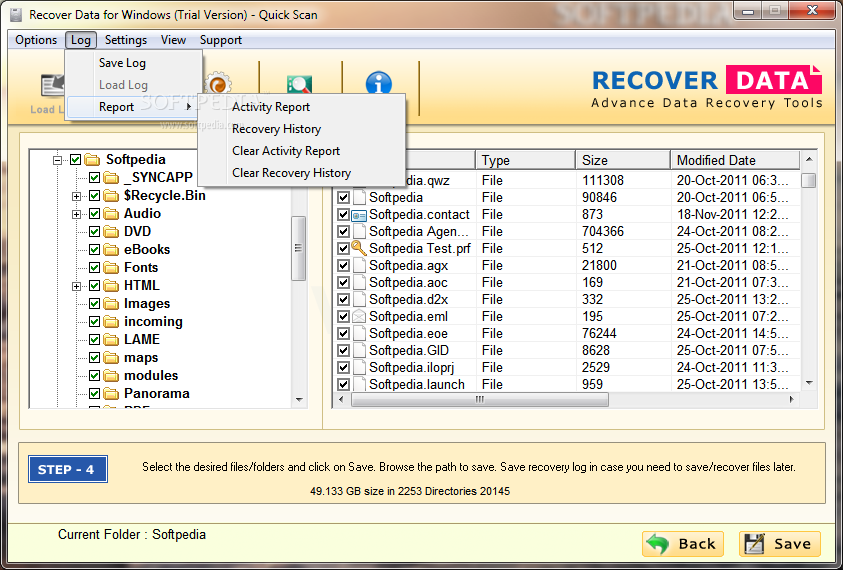Screen dimensions: 843x570
Task: Click the eBooks folder icon
Action: [x=111, y=250]
